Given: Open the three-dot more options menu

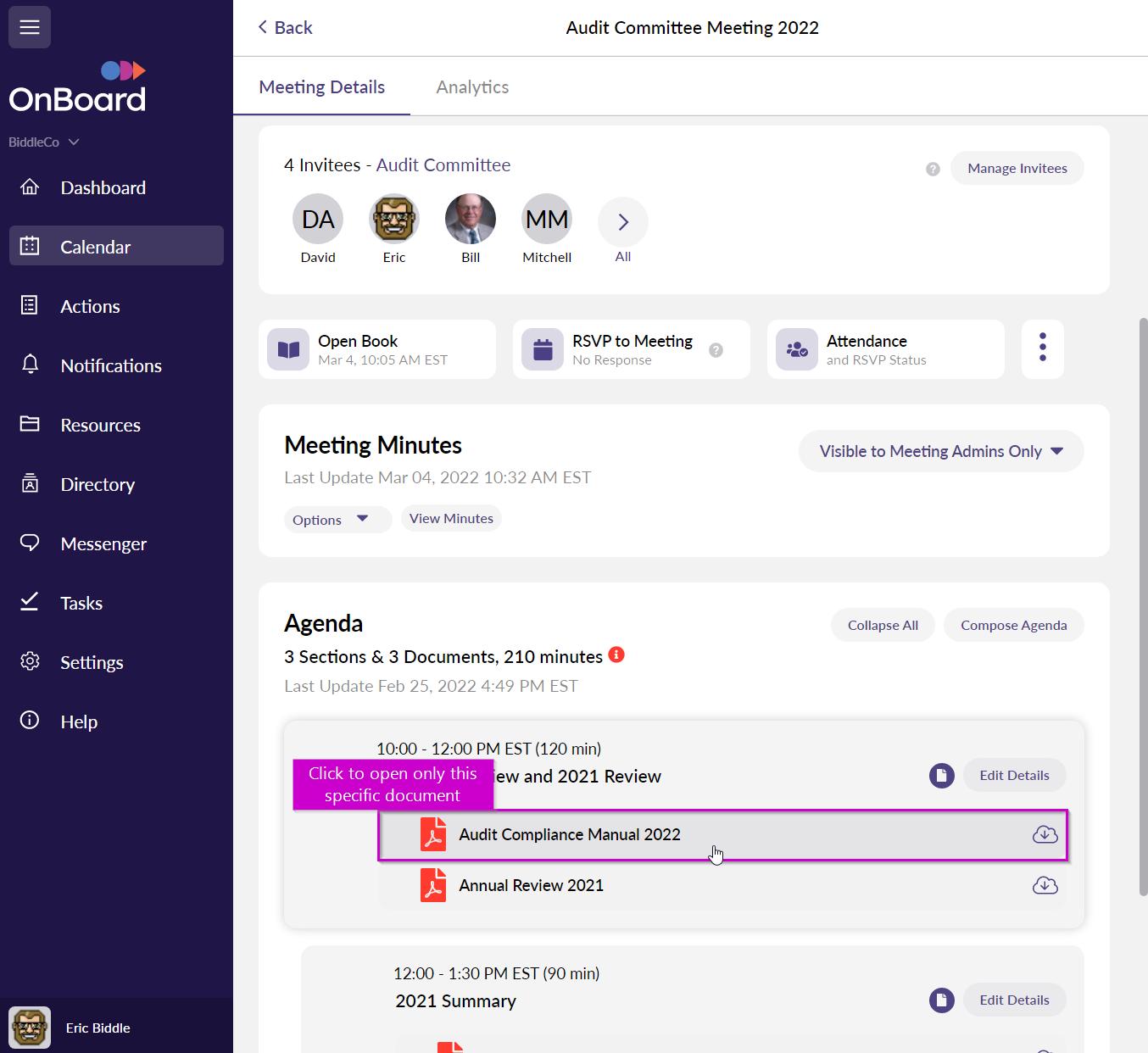Looking at the screenshot, I should (1043, 348).
